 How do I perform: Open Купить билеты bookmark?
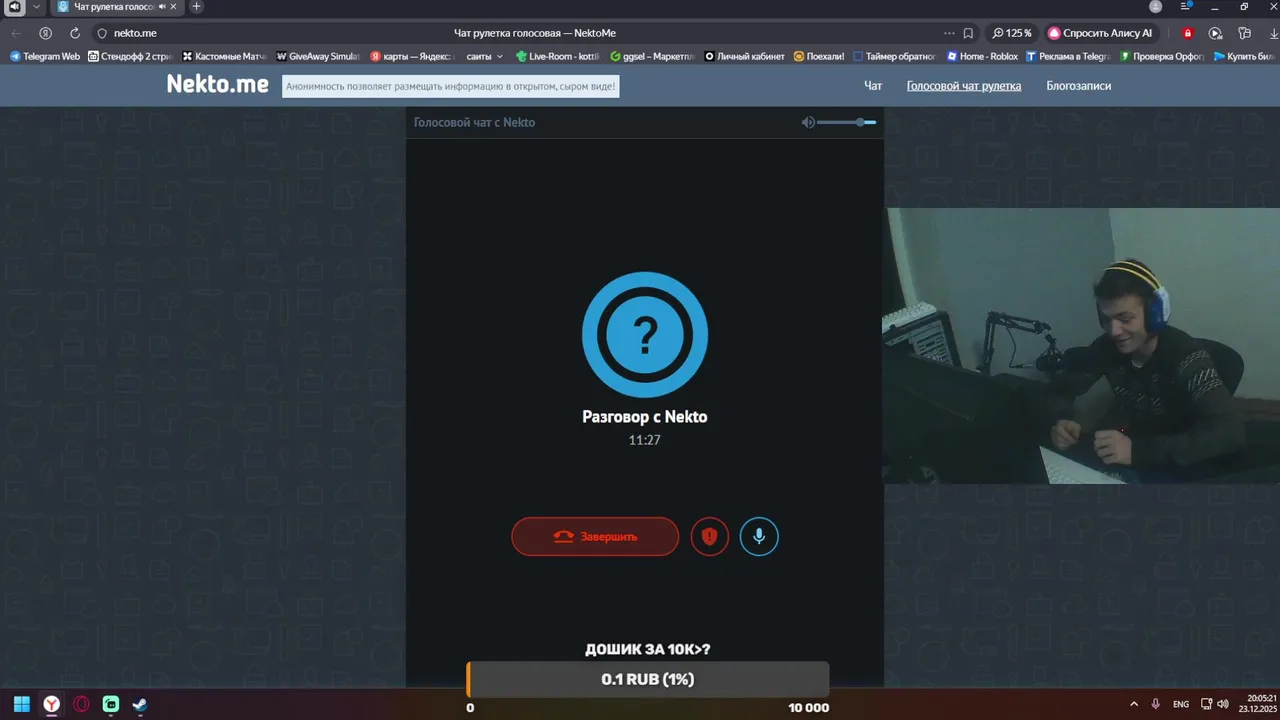coord(1246,57)
